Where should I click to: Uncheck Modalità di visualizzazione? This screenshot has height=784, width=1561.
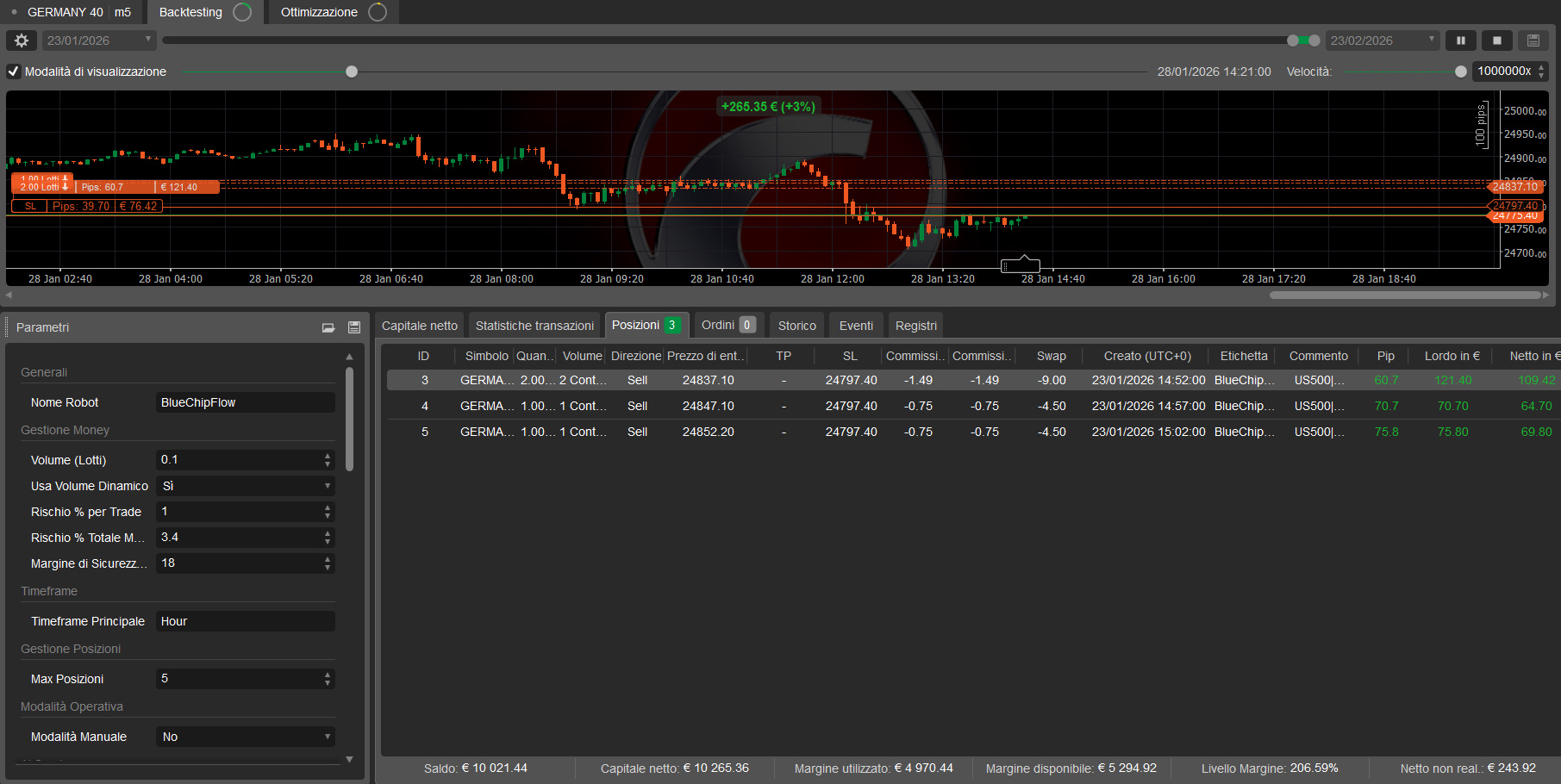(x=13, y=72)
